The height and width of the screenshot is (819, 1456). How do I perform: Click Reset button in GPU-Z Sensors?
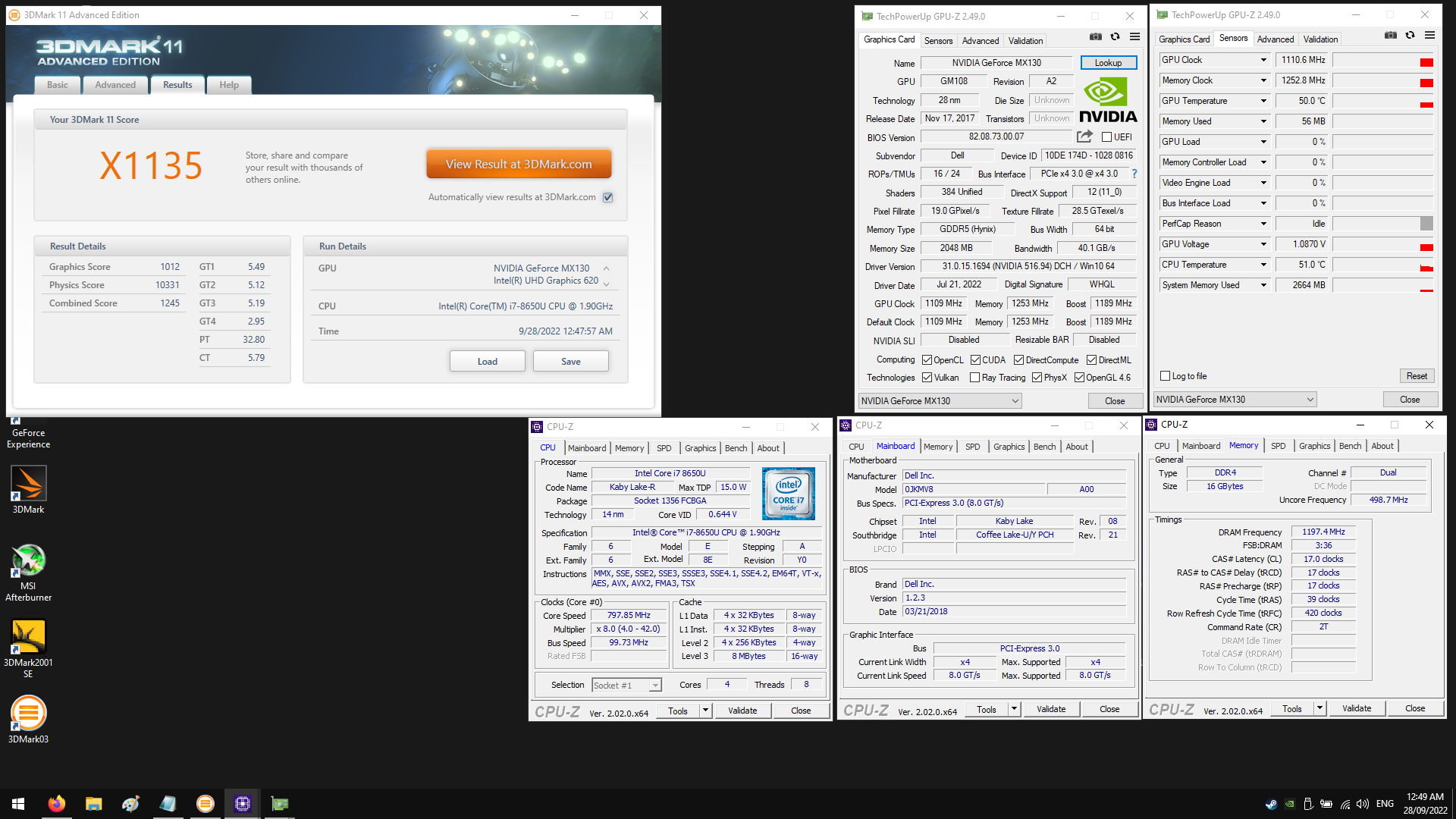pos(1416,376)
